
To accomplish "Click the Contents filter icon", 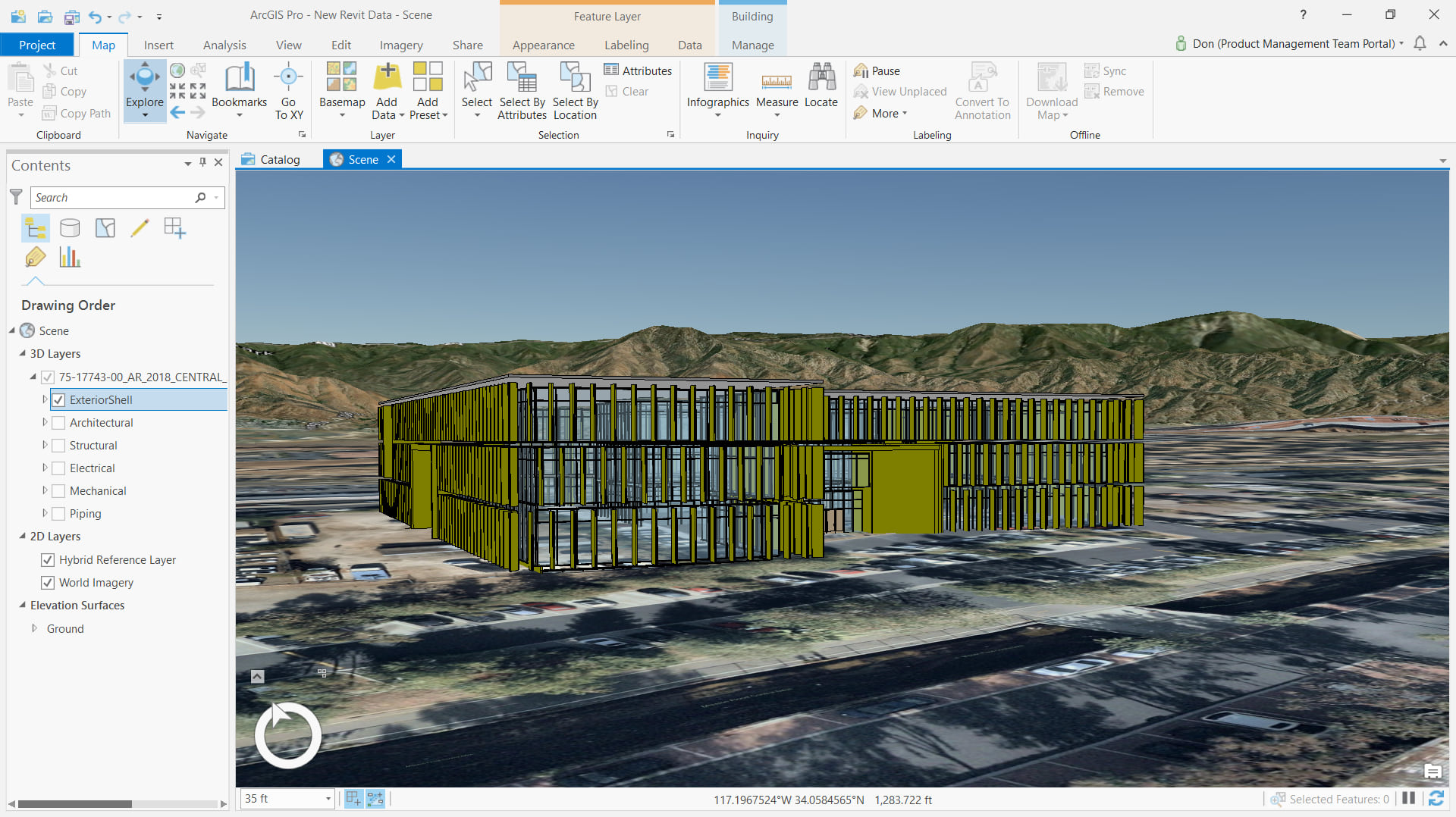I will pos(16,197).
